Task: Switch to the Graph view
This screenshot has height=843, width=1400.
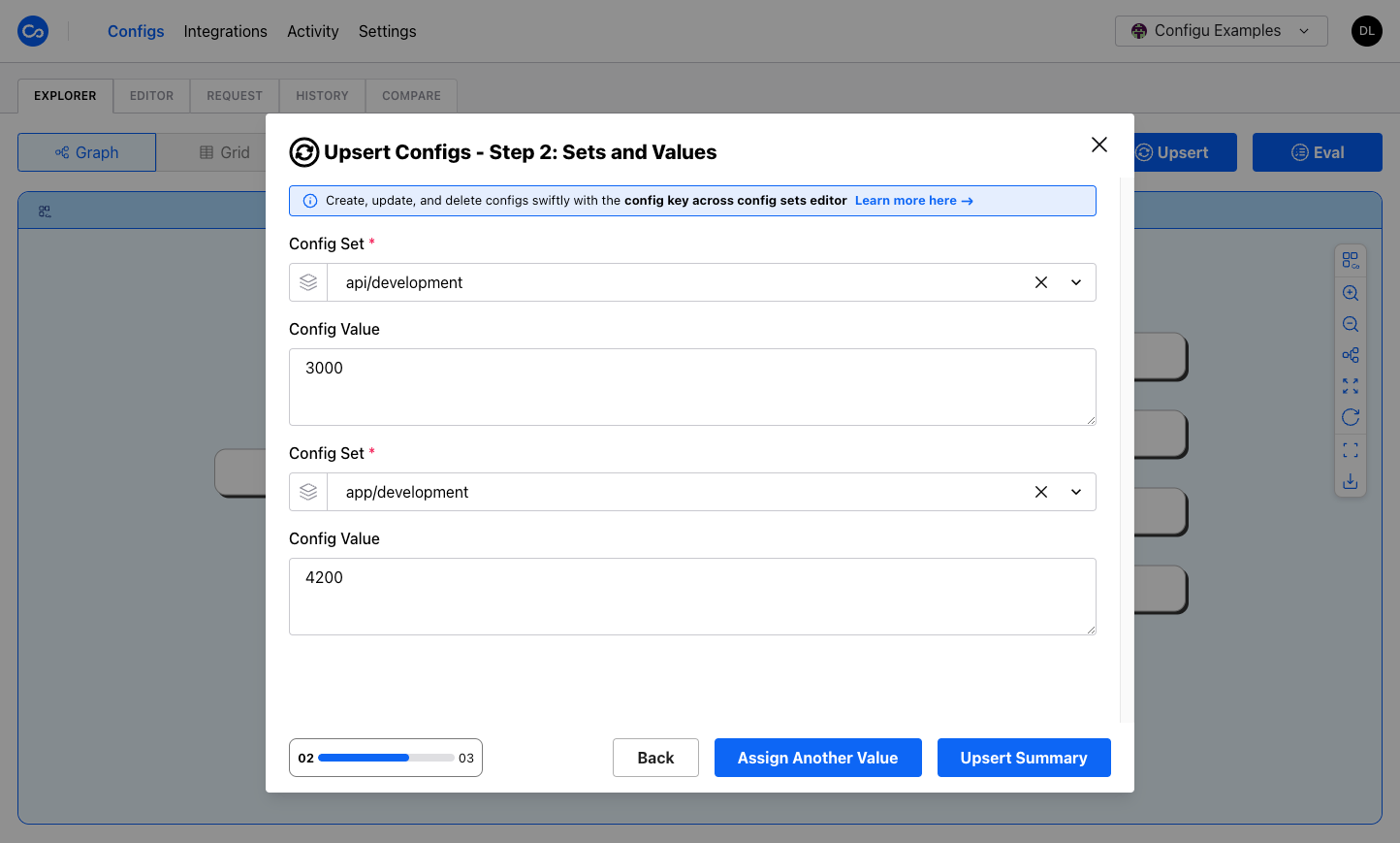Action: coord(87,152)
